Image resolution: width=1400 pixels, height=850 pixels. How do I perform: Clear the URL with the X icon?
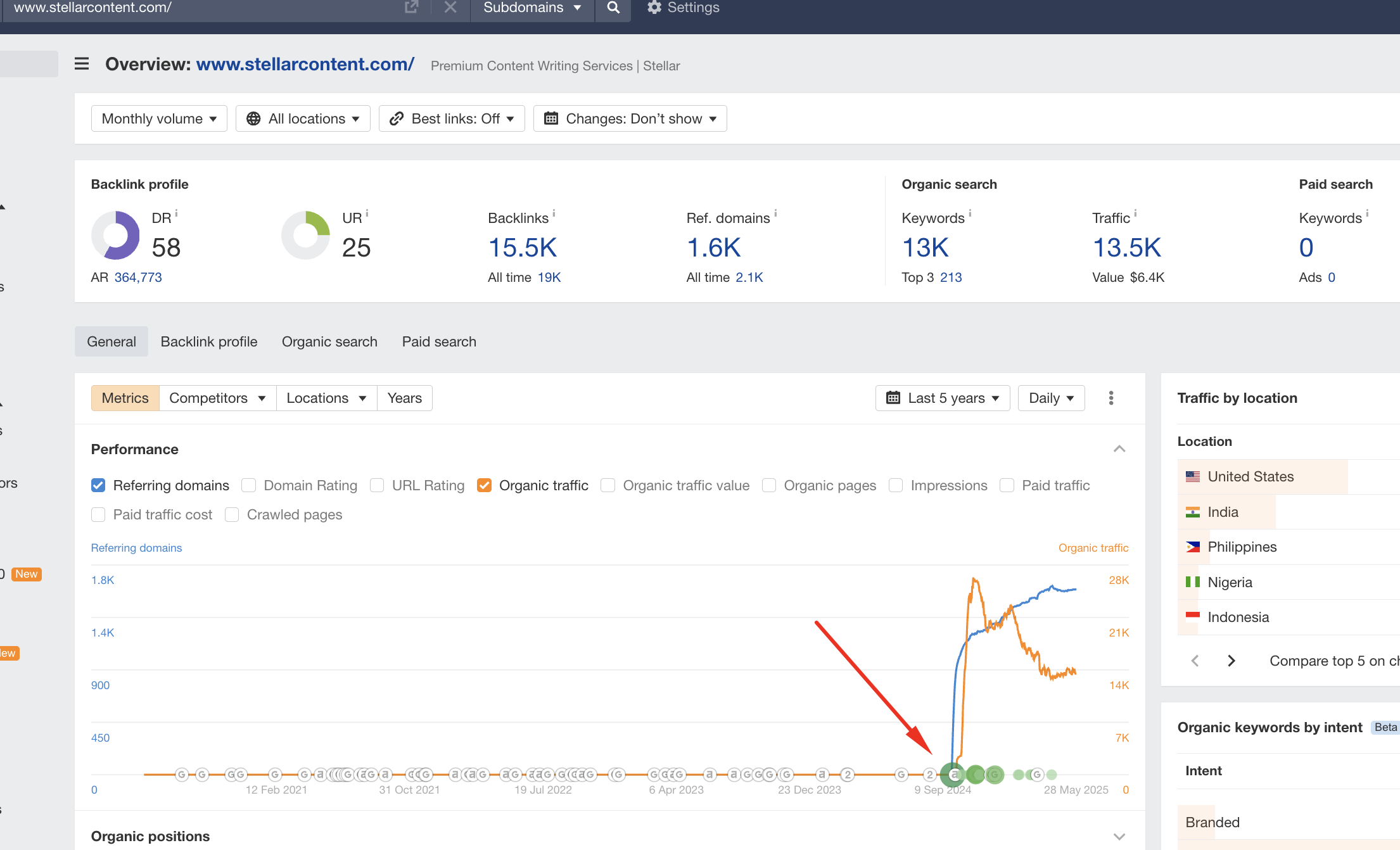[x=450, y=8]
